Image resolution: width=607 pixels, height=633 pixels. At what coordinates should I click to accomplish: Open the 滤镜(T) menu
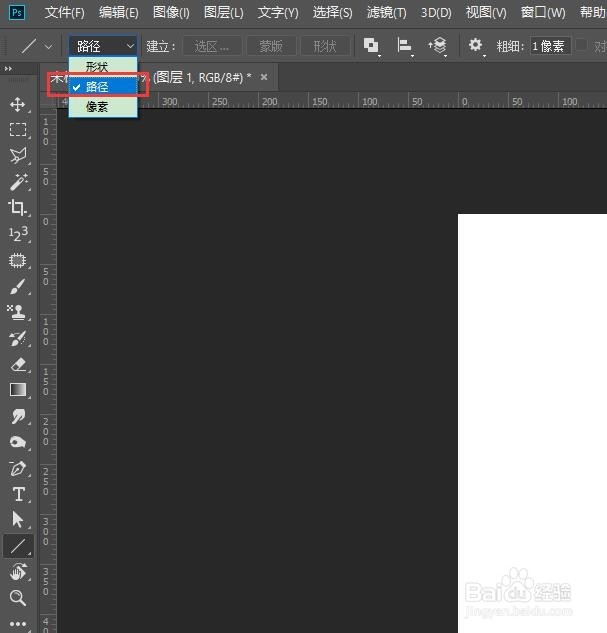click(x=387, y=13)
